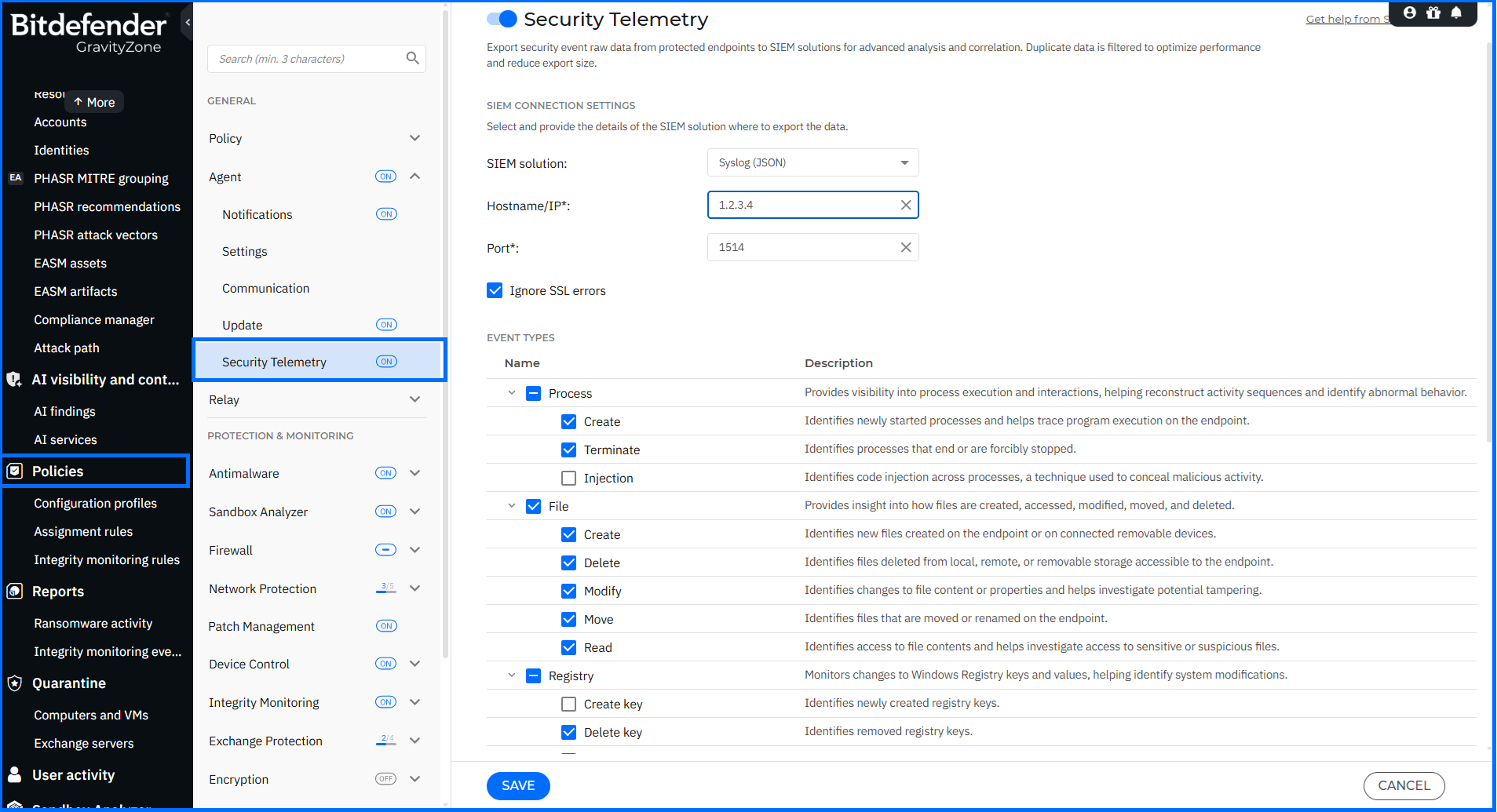Click the Policies clipboard icon
1497x812 pixels.
coord(15,471)
